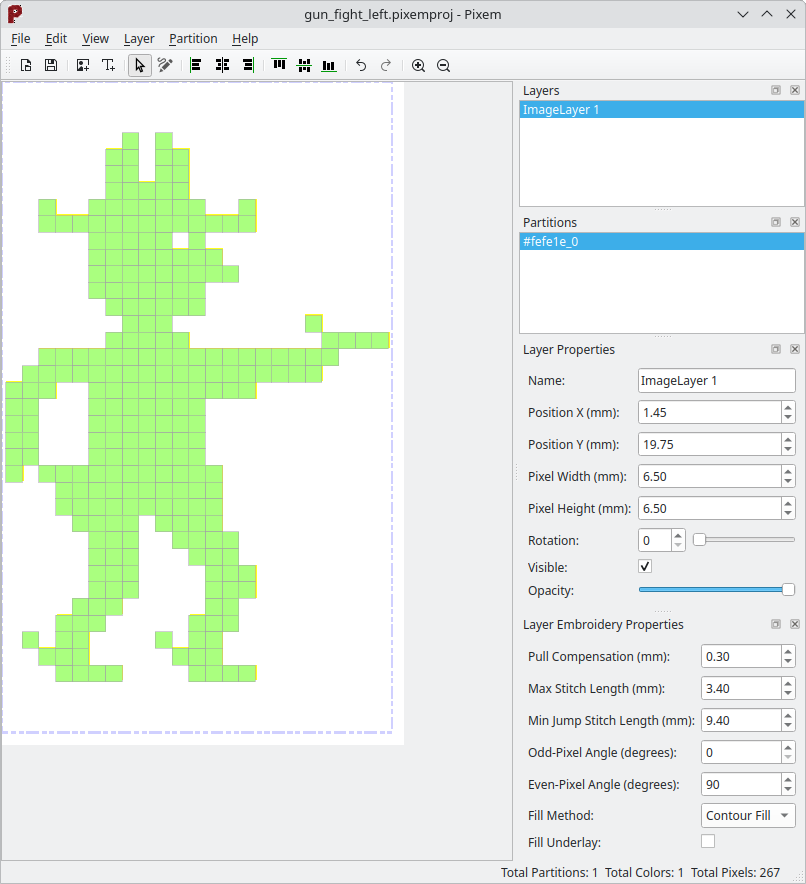Image resolution: width=806 pixels, height=884 pixels.
Task: Select ImageLayer 1 in Layers list
Action: [x=662, y=109]
